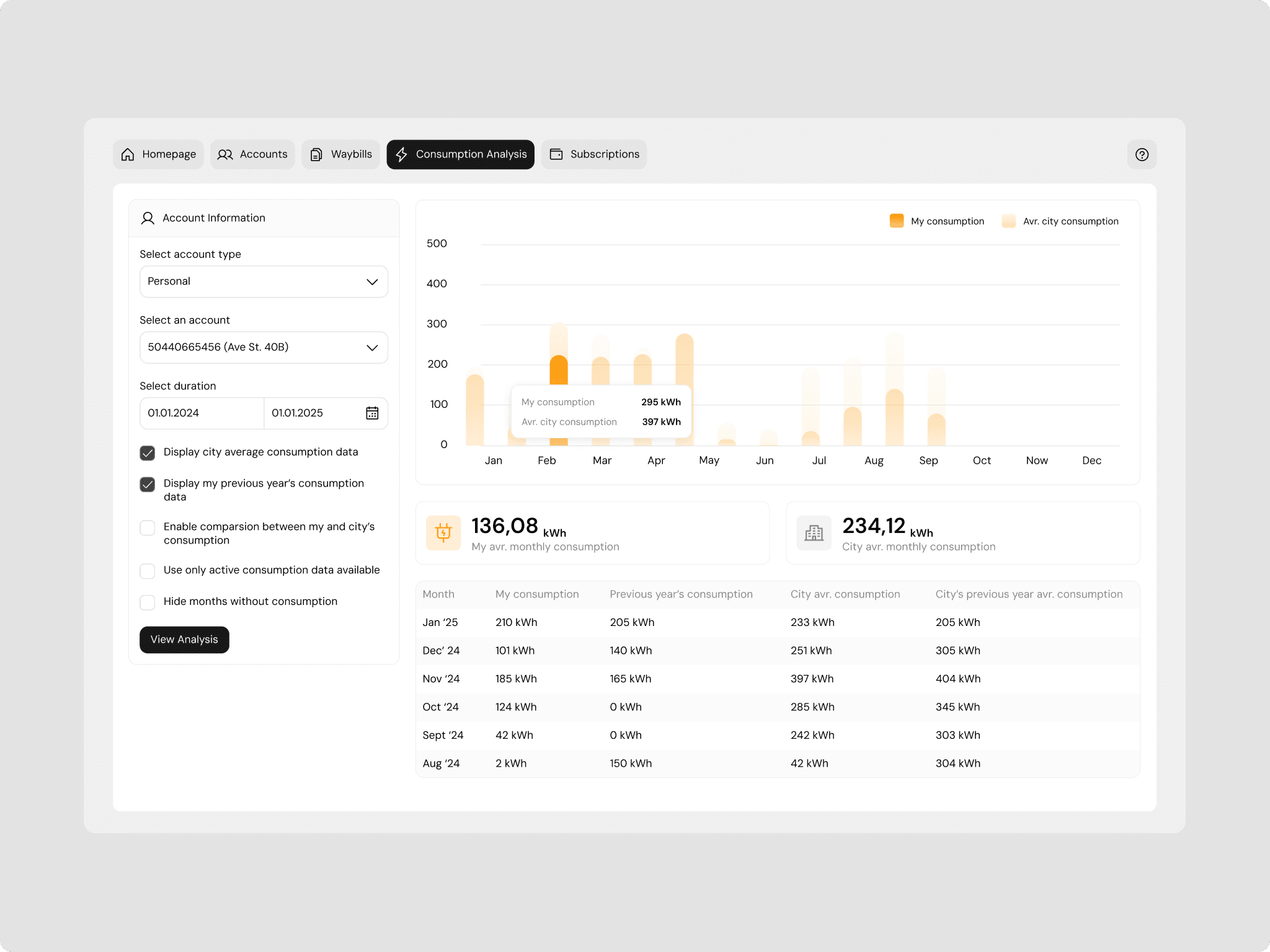
Task: Click the home icon in Homepage tab
Action: click(x=128, y=154)
